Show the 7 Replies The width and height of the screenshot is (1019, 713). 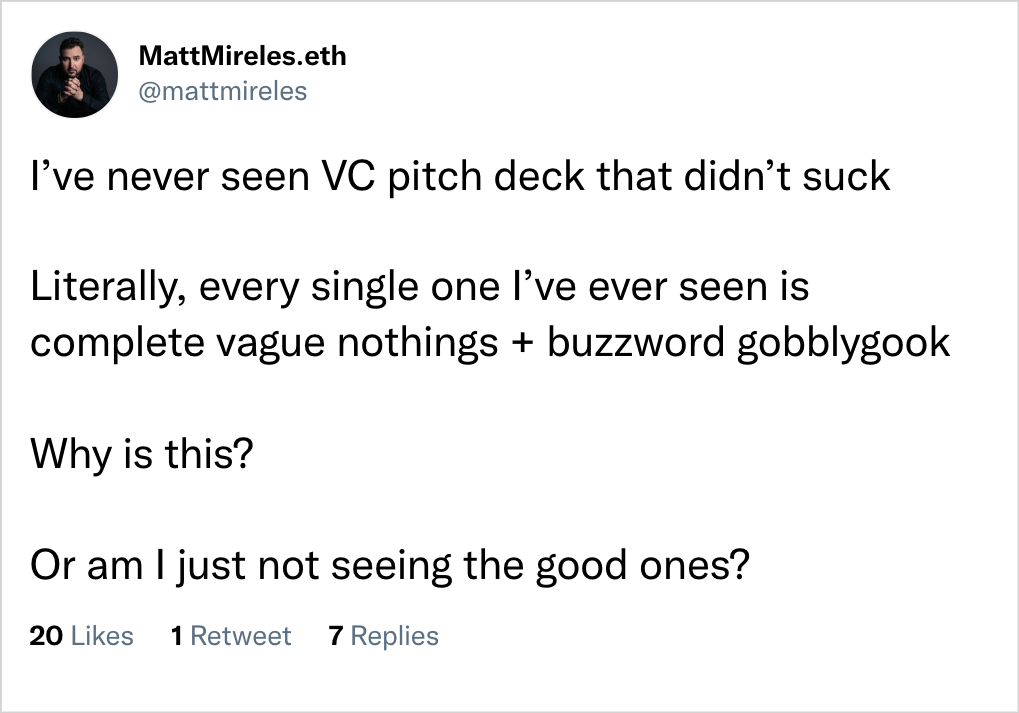[x=383, y=636]
